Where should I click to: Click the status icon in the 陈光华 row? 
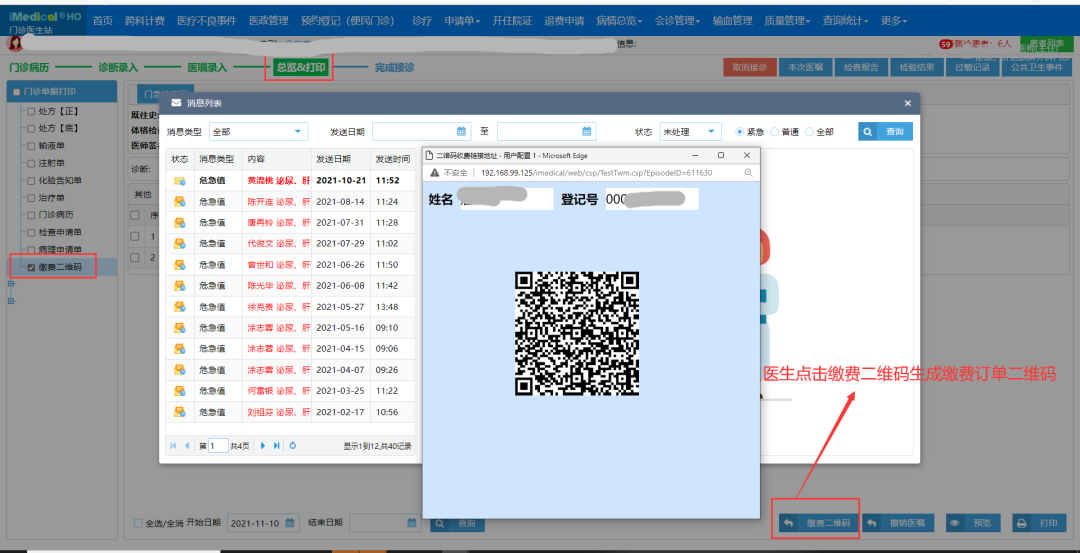coord(180,286)
